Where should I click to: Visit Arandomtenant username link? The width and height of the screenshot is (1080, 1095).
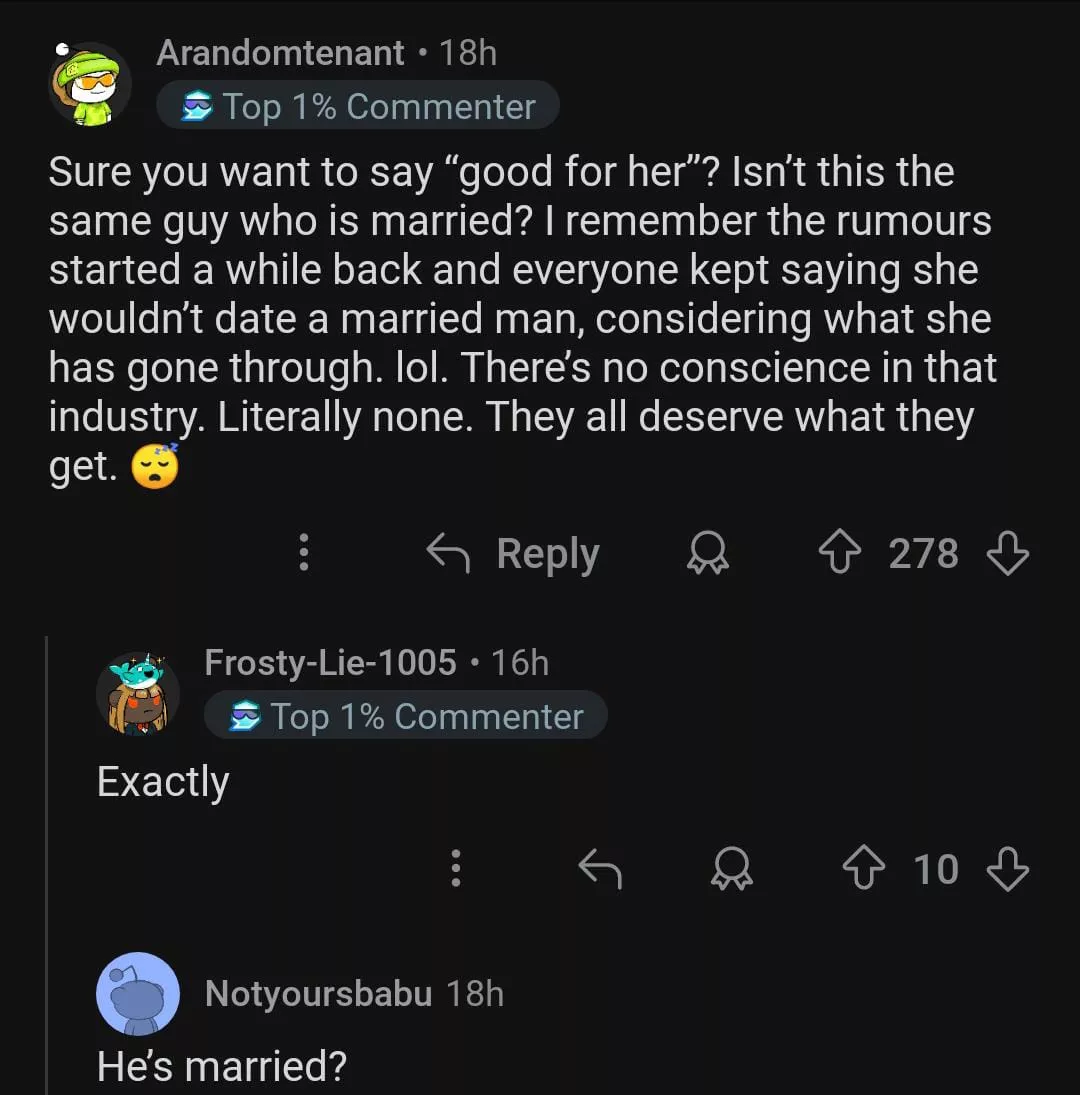280,53
